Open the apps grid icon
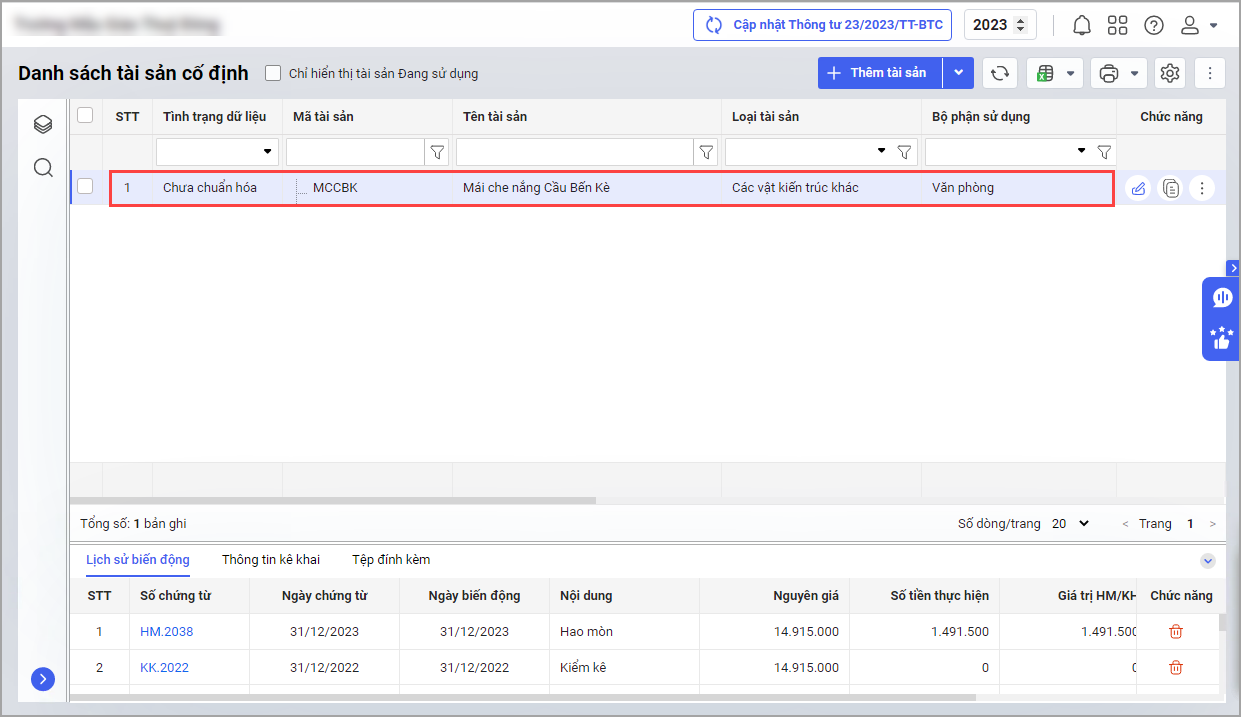This screenshot has height=717, width=1241. tap(1117, 25)
